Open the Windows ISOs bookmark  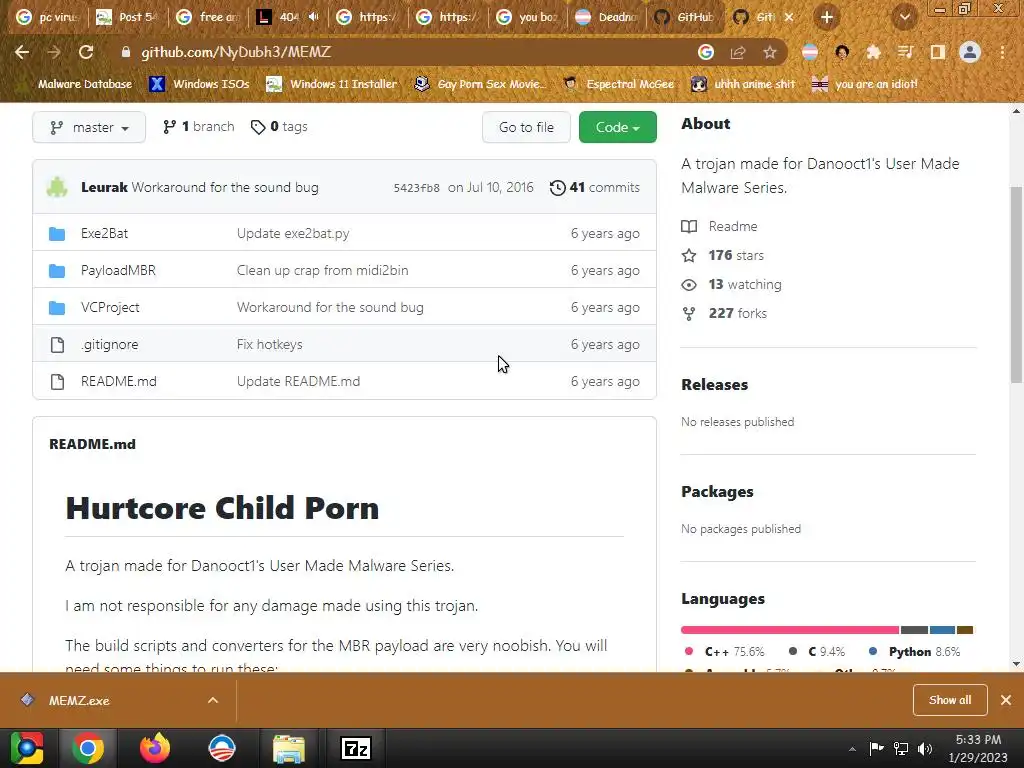coord(200,84)
